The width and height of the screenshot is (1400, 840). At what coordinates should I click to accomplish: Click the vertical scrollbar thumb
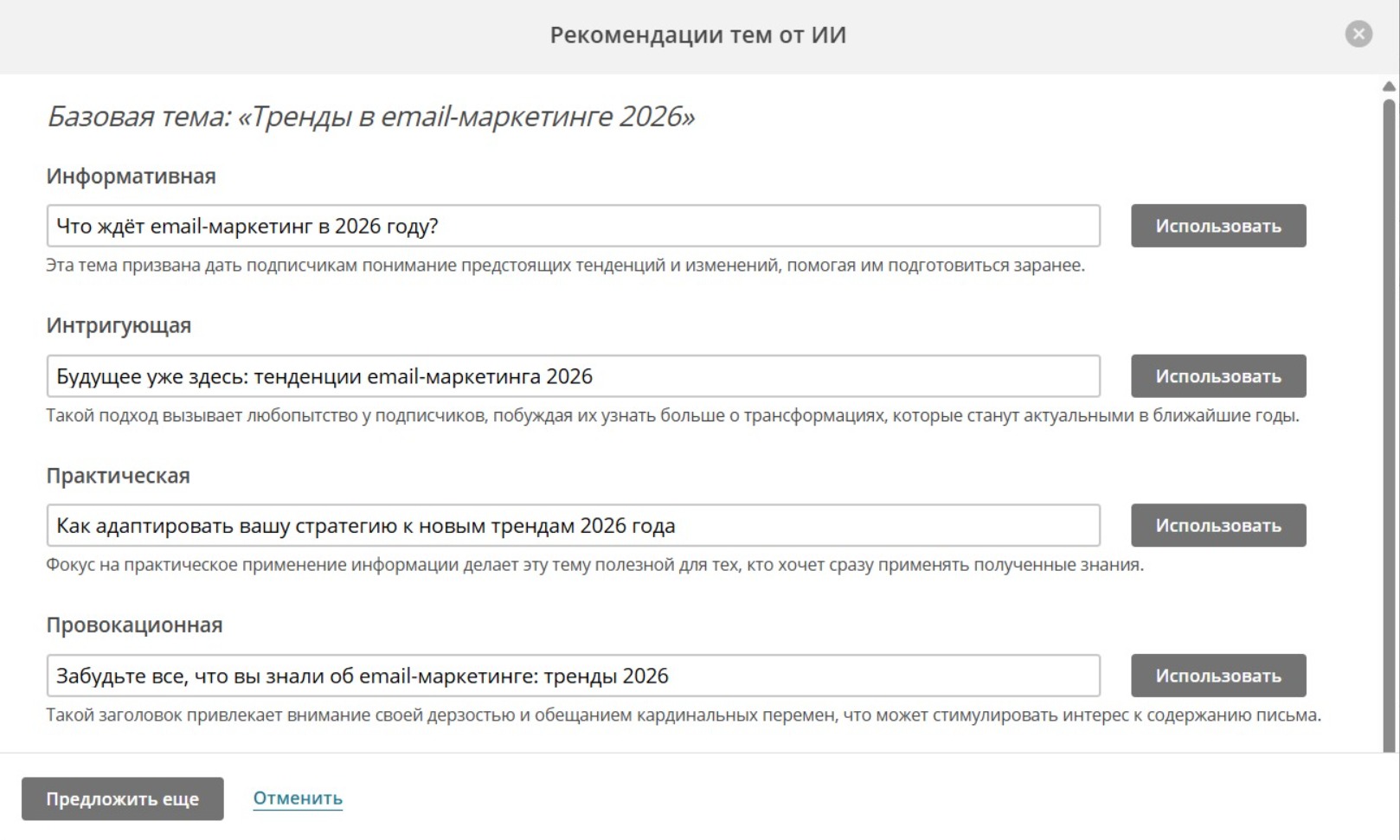click(1389, 415)
